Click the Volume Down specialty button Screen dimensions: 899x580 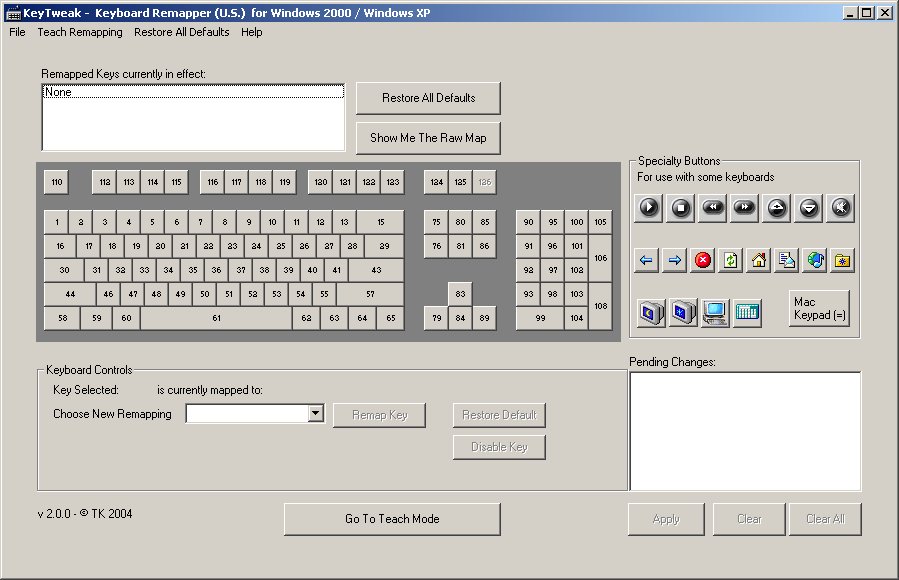809,207
